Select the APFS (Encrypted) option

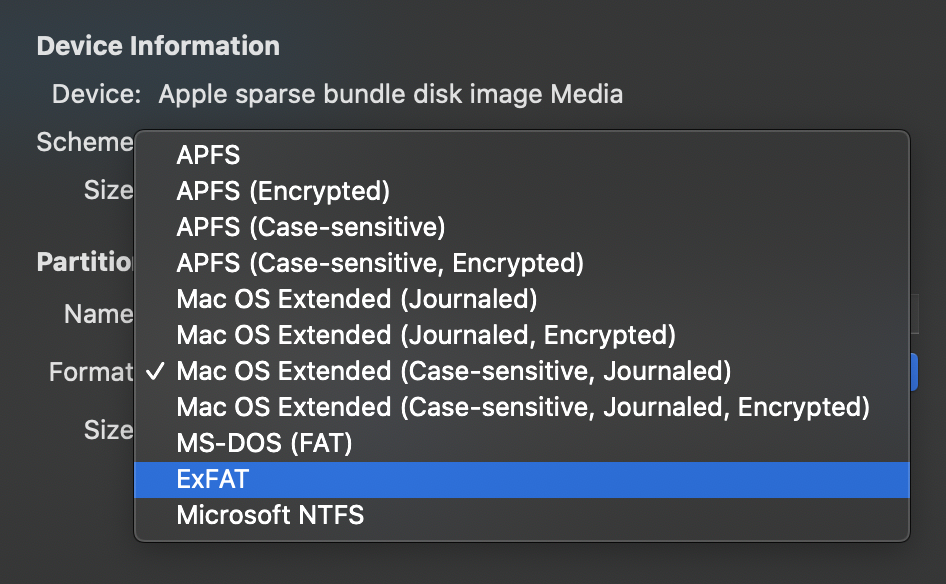click(283, 191)
